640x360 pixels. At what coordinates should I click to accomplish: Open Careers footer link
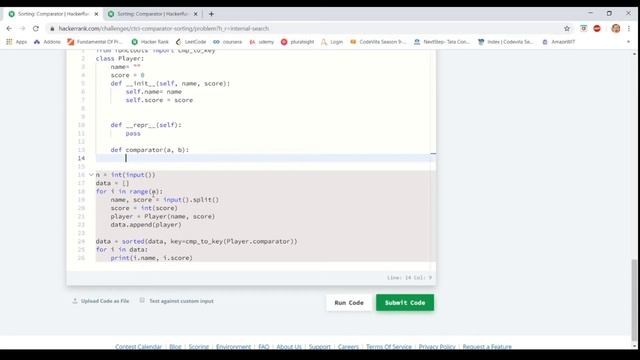pyautogui.click(x=348, y=347)
